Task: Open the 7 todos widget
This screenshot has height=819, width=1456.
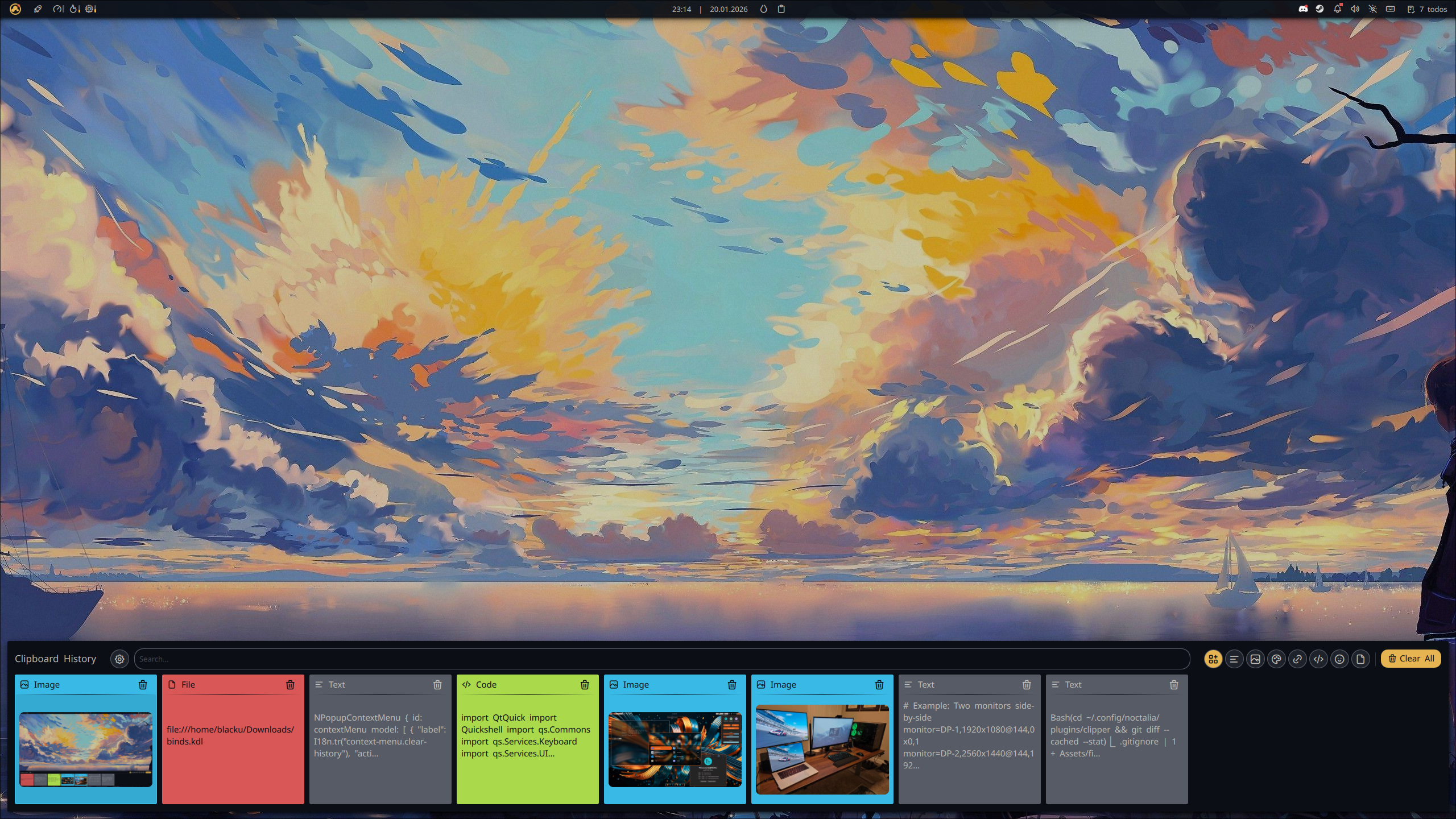Action: point(1426,9)
